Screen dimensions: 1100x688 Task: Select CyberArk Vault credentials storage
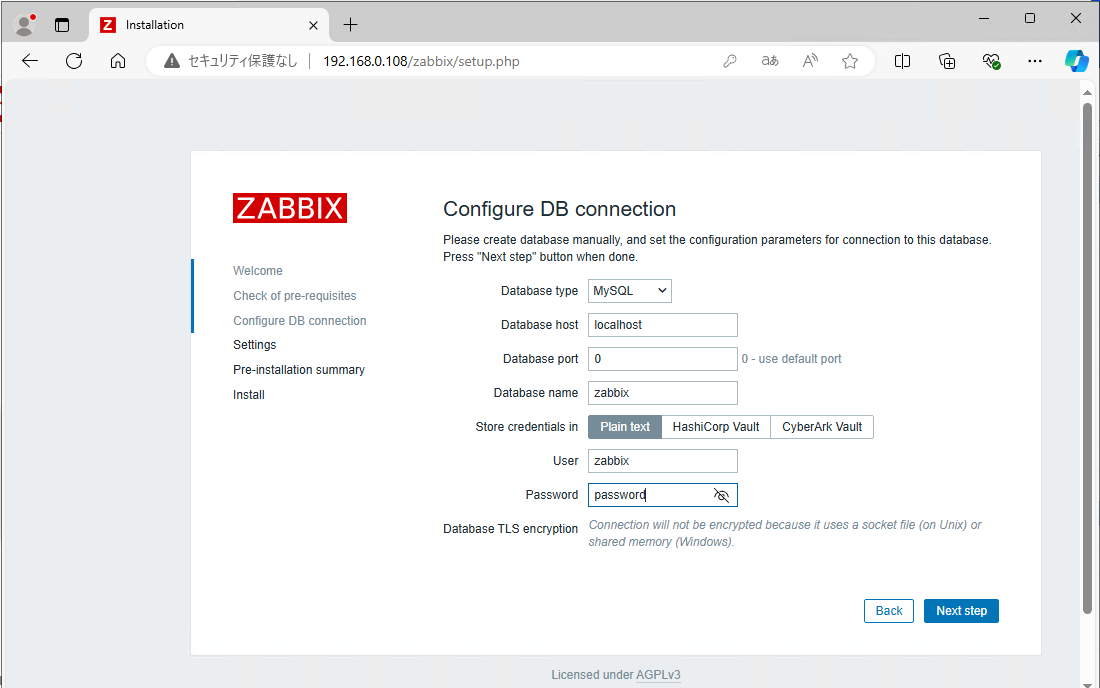point(821,426)
